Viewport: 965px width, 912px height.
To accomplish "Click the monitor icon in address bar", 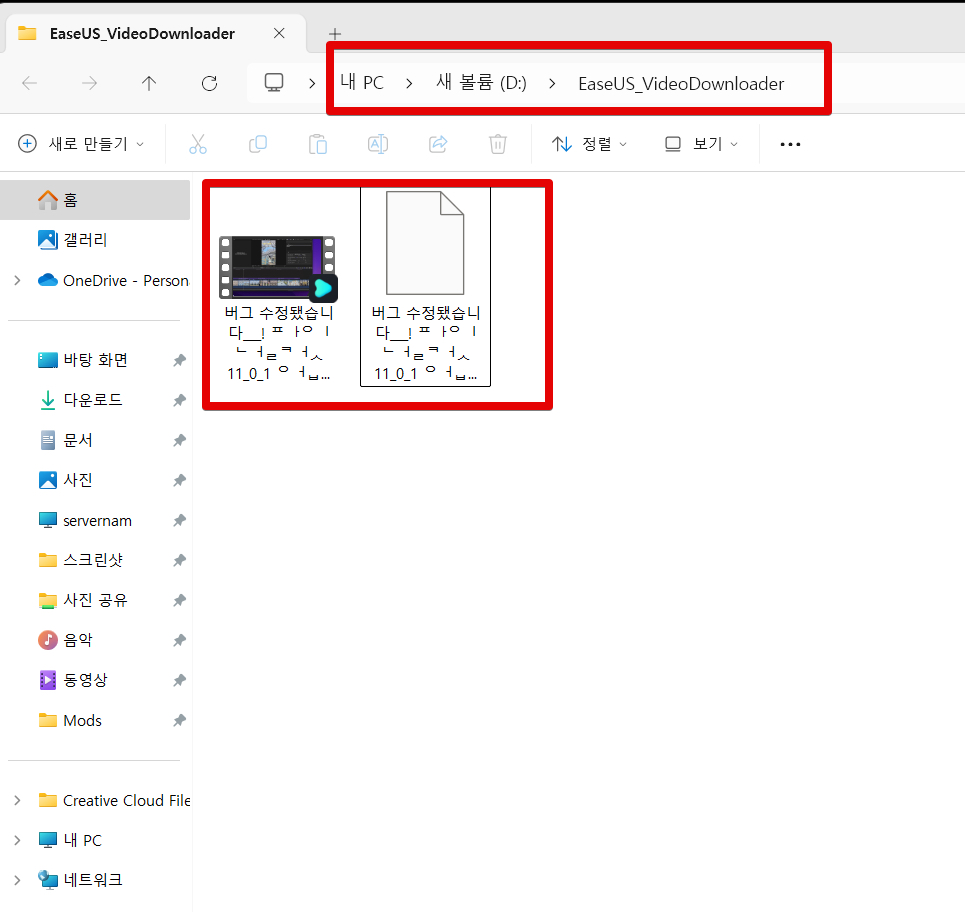I will [x=274, y=82].
